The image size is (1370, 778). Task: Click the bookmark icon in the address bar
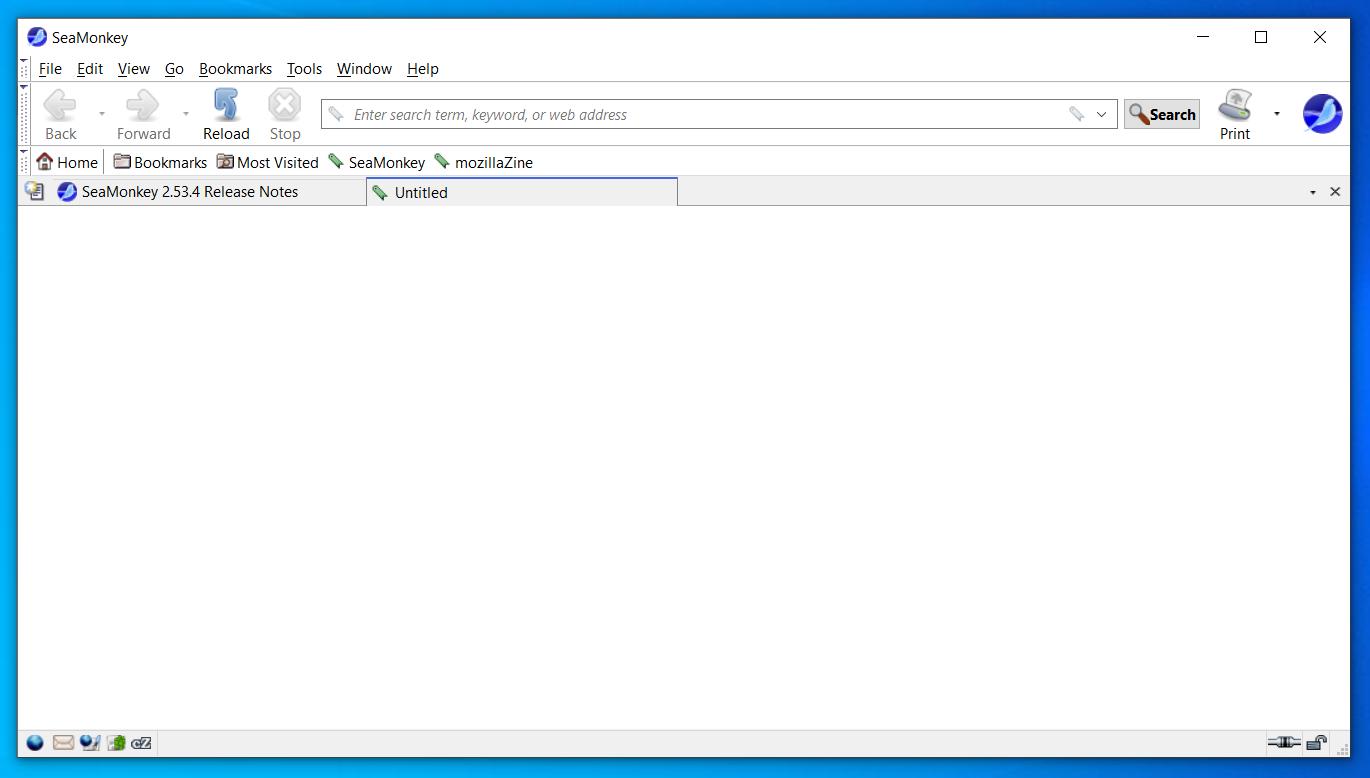pos(336,114)
